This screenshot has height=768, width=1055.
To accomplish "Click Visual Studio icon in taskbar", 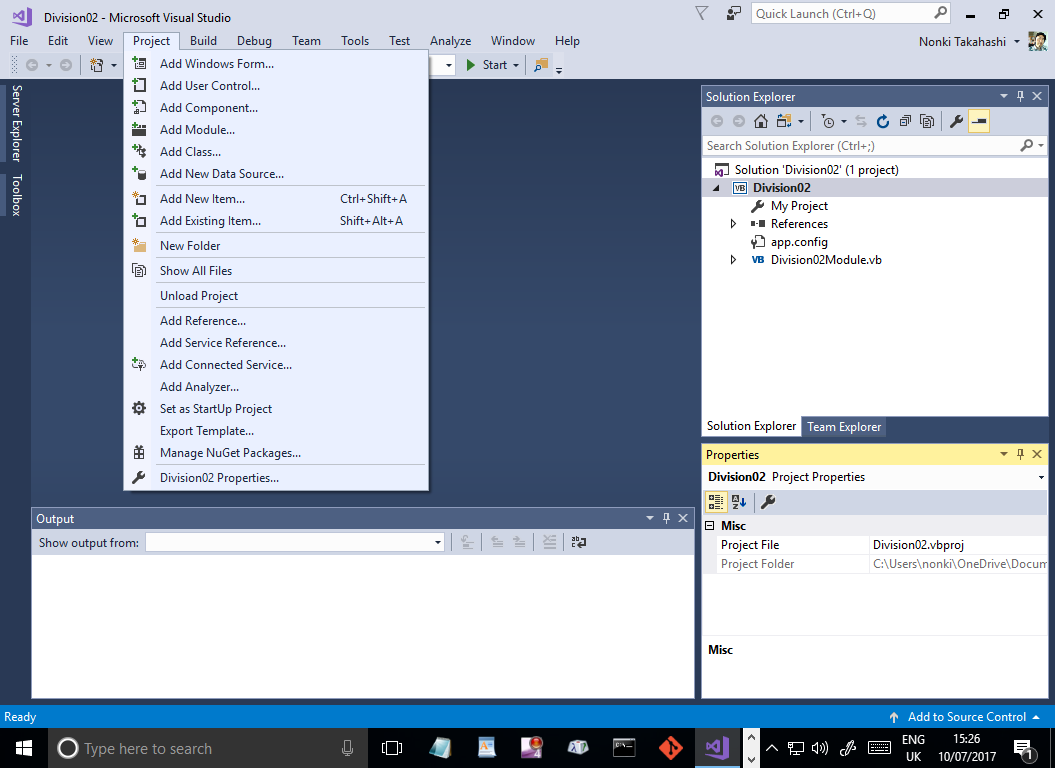I will tap(717, 748).
